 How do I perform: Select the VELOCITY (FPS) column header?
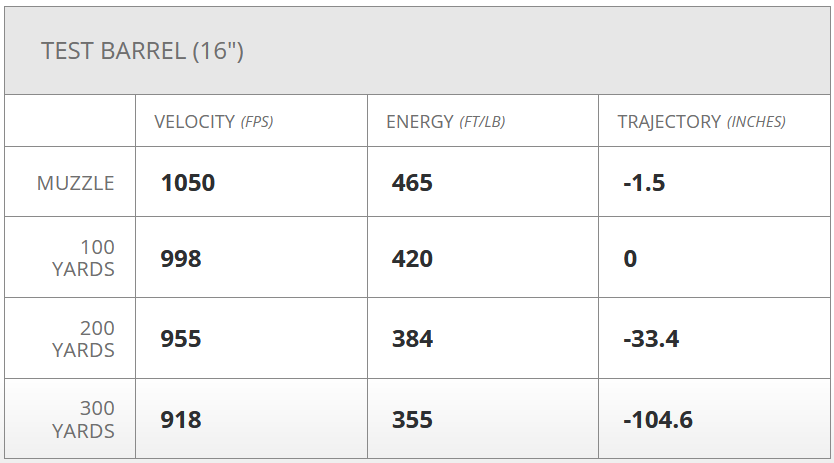213,122
